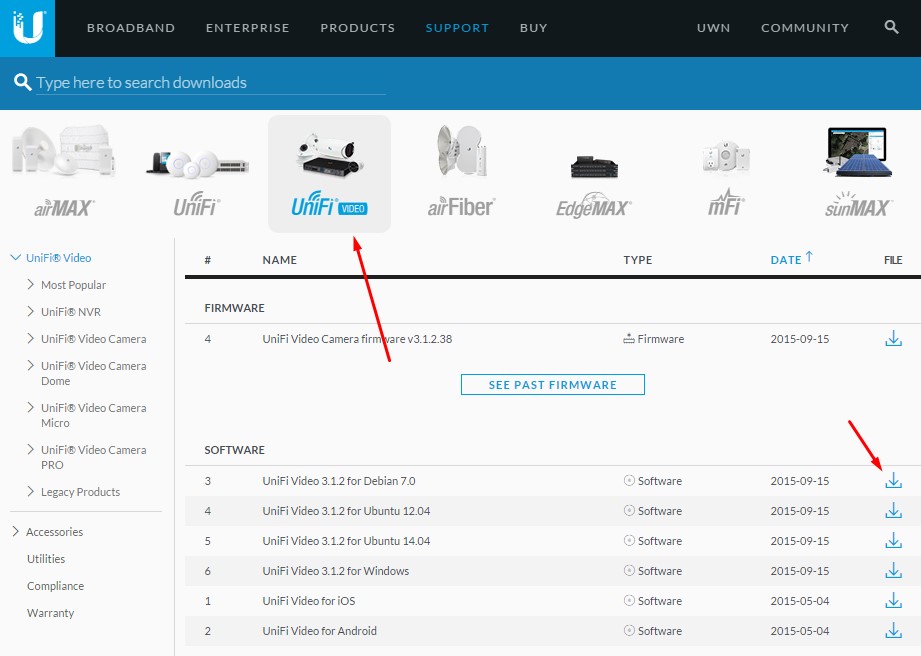The image size is (921, 656).
Task: Go to the Support section
Action: 457,28
